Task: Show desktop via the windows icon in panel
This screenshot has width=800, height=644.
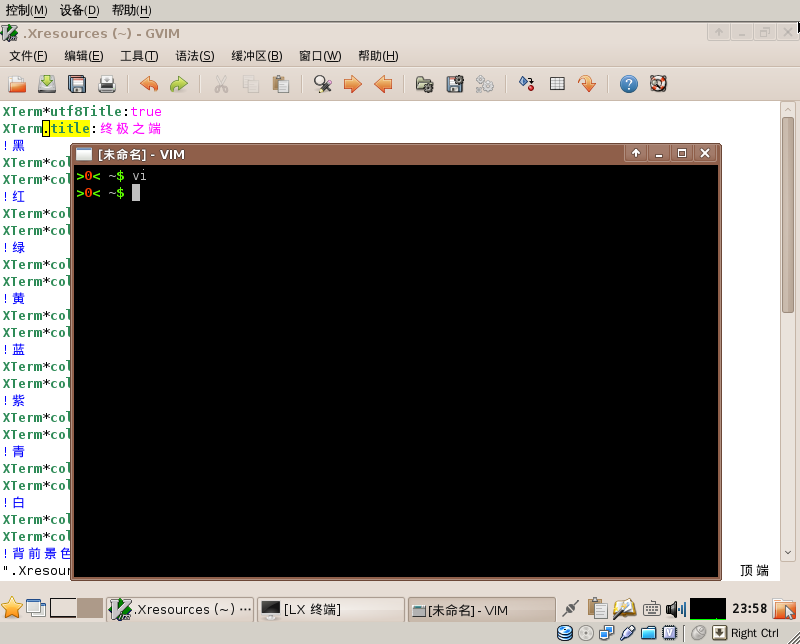Action: (36, 609)
